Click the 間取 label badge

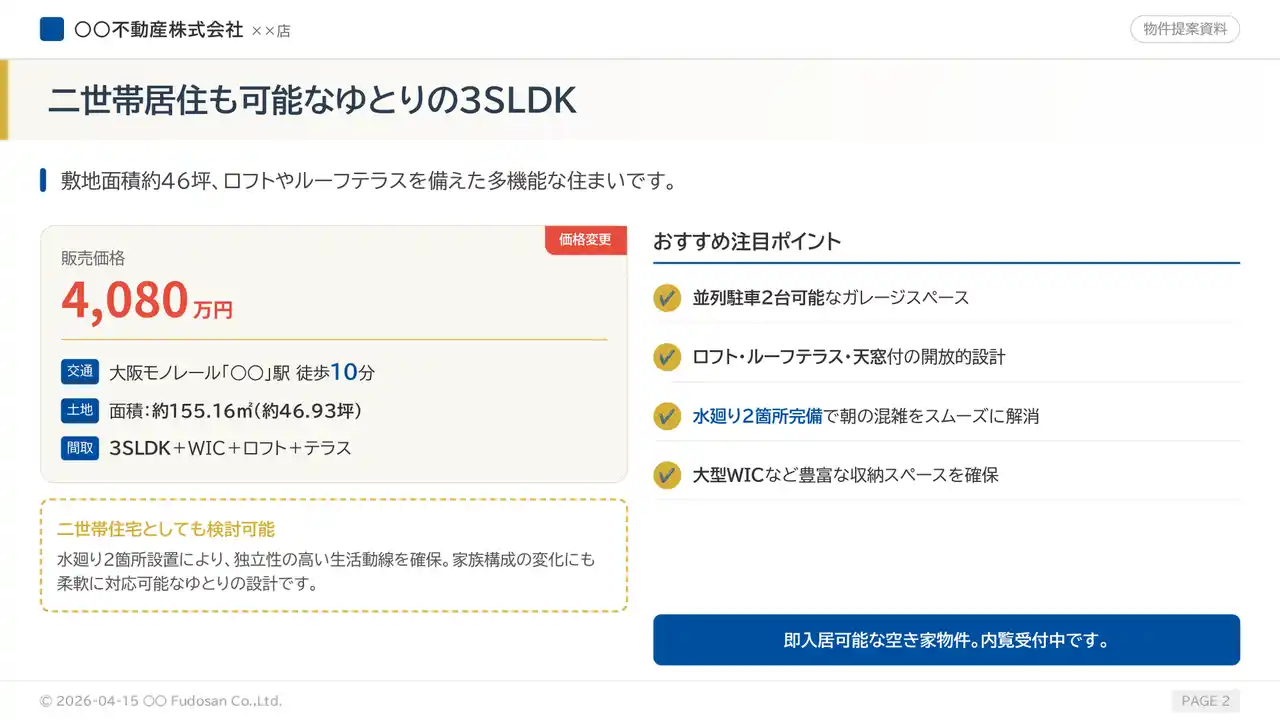80,448
